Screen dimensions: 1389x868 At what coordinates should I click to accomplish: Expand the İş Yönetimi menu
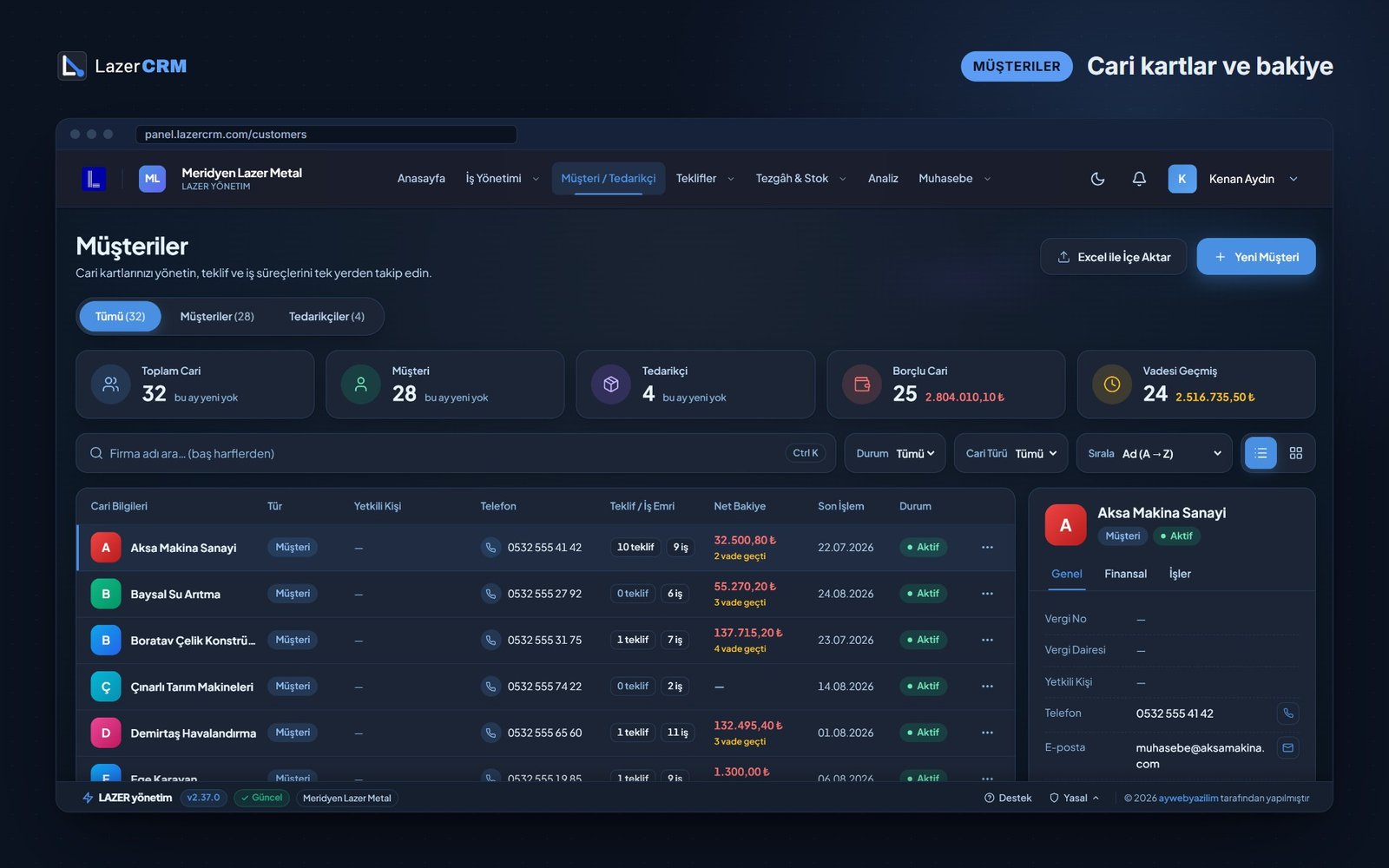502,179
